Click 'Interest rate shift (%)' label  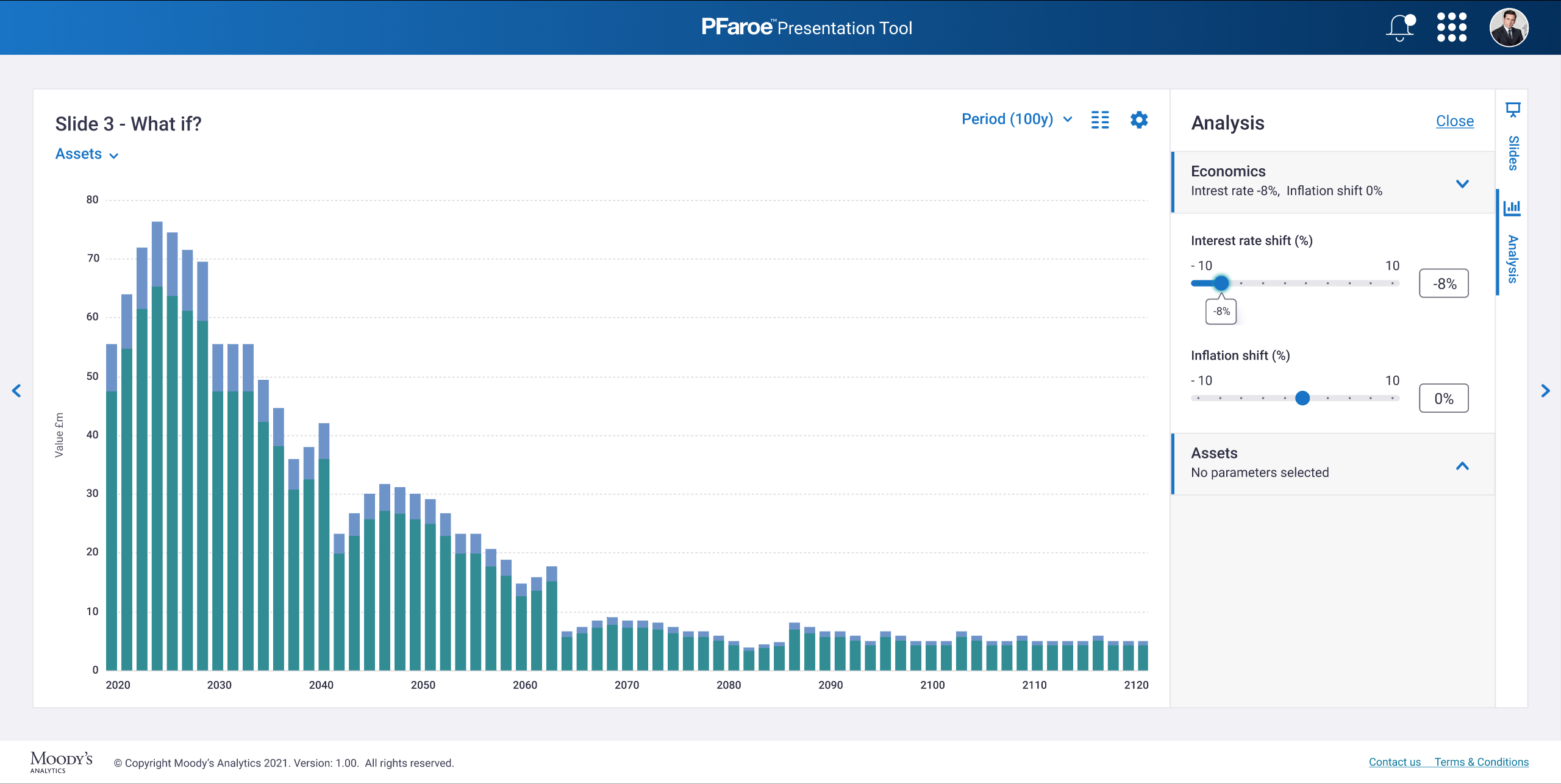tap(1251, 241)
